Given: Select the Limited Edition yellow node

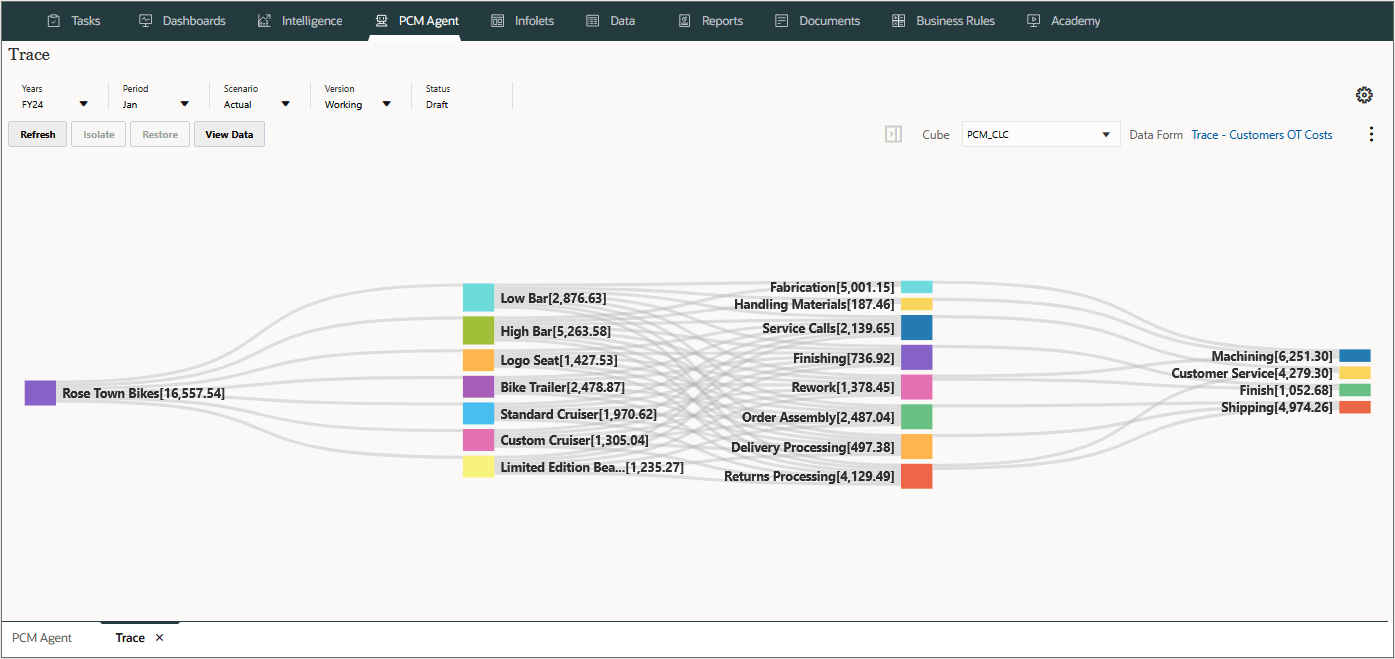Looking at the screenshot, I should [478, 467].
